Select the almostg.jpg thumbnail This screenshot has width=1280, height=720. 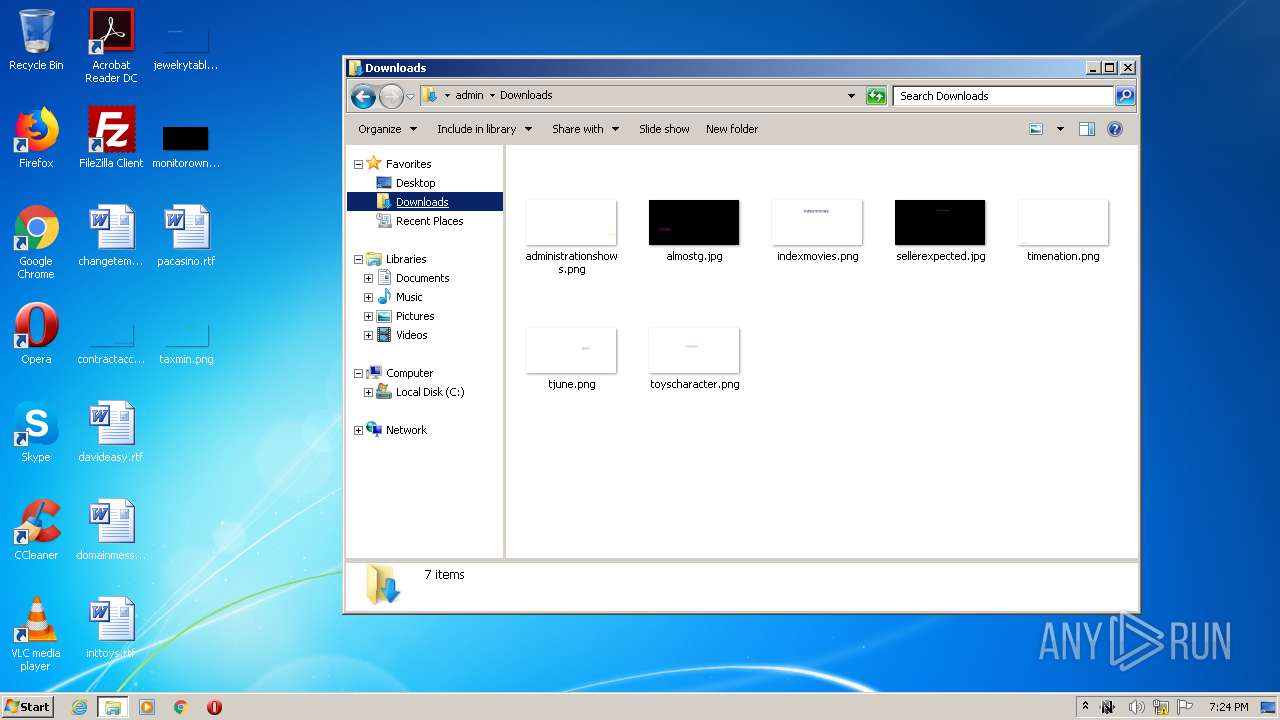[x=694, y=231]
